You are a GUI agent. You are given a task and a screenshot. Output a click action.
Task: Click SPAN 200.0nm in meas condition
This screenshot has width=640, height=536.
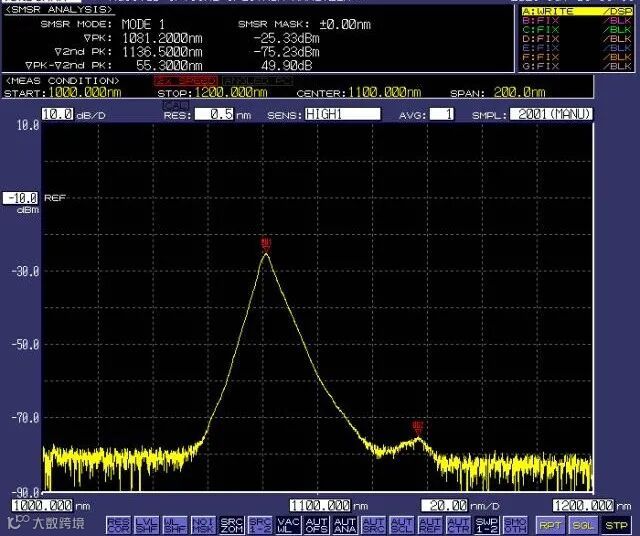point(498,93)
